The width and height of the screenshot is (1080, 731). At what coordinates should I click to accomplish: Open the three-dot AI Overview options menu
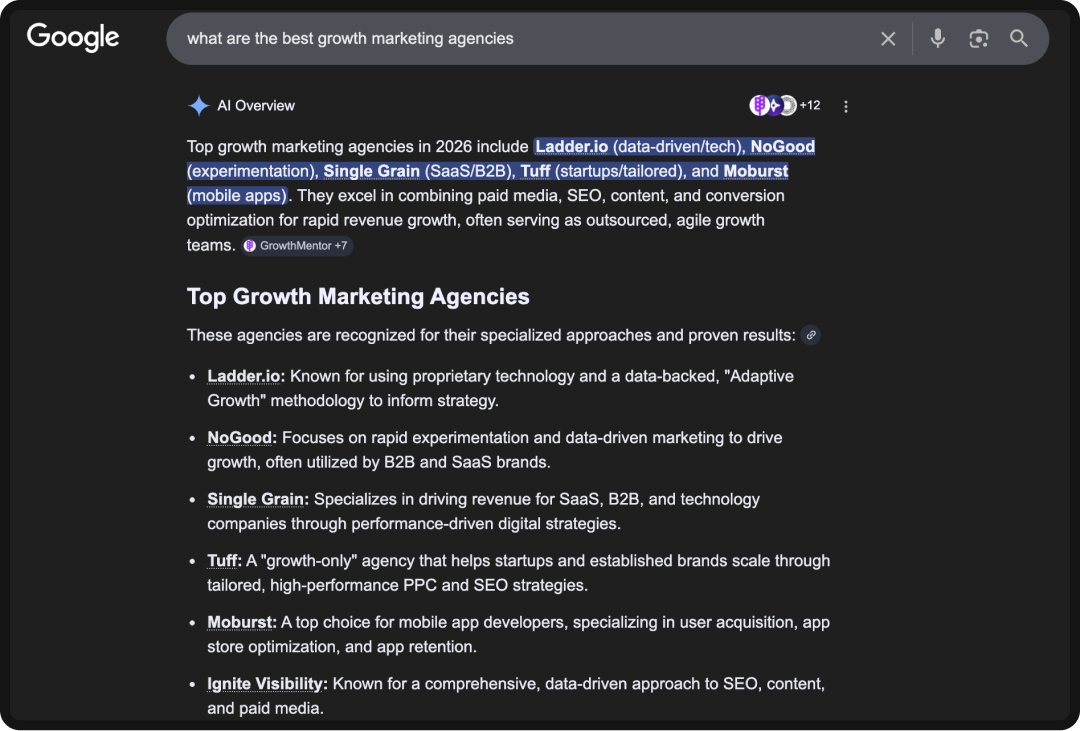(846, 105)
